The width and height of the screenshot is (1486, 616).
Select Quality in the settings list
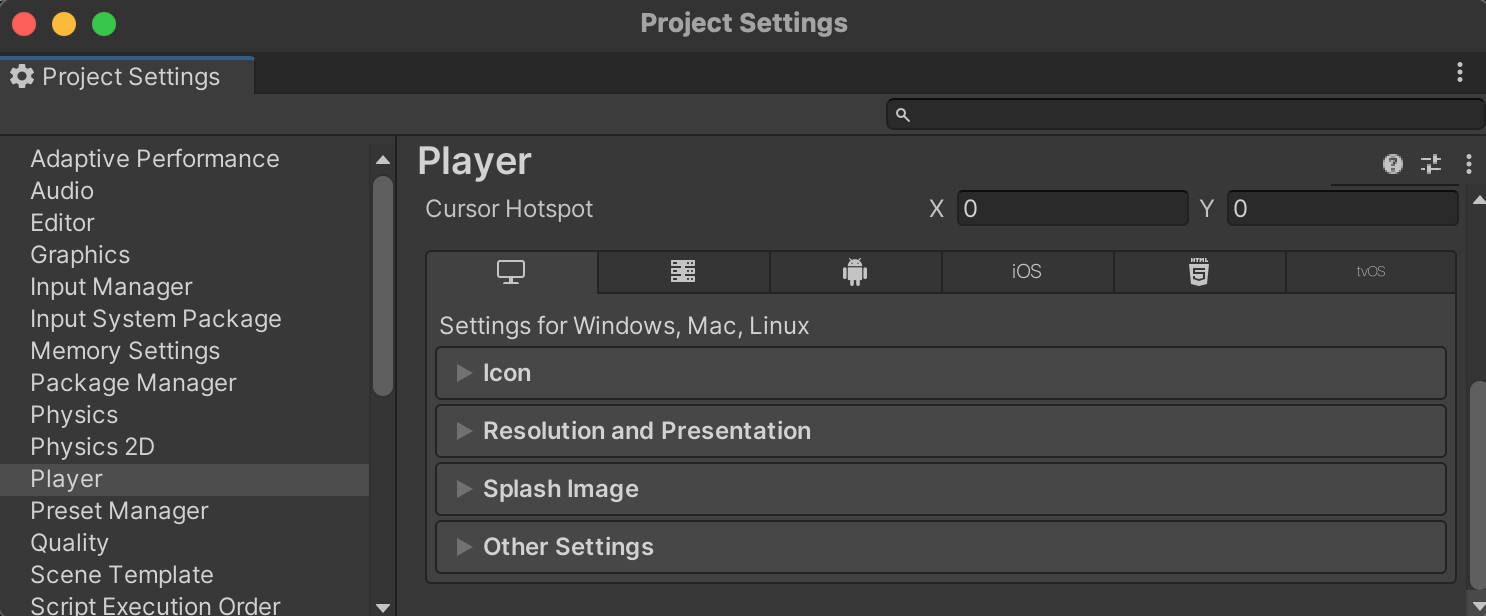69,543
